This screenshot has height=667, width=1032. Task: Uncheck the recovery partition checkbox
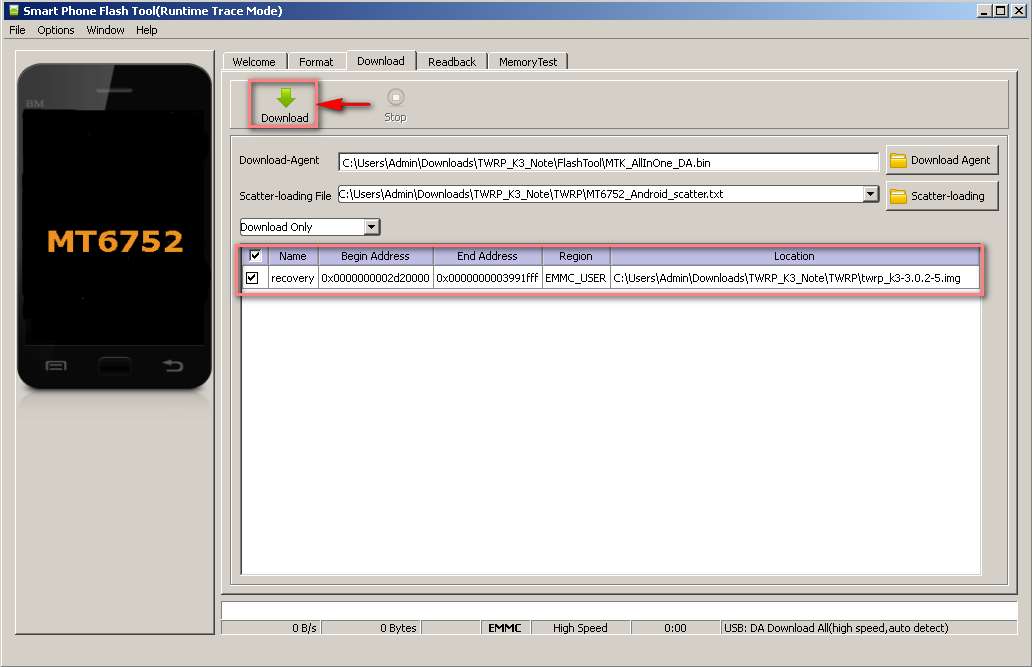253,278
